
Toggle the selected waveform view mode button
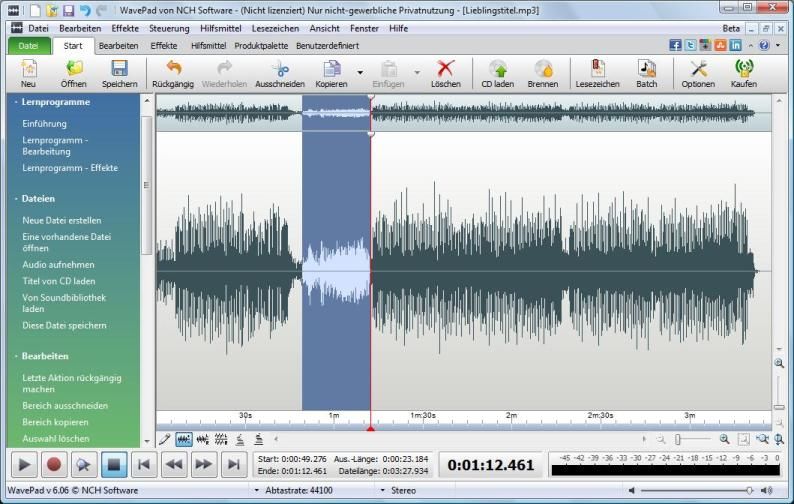coord(184,439)
